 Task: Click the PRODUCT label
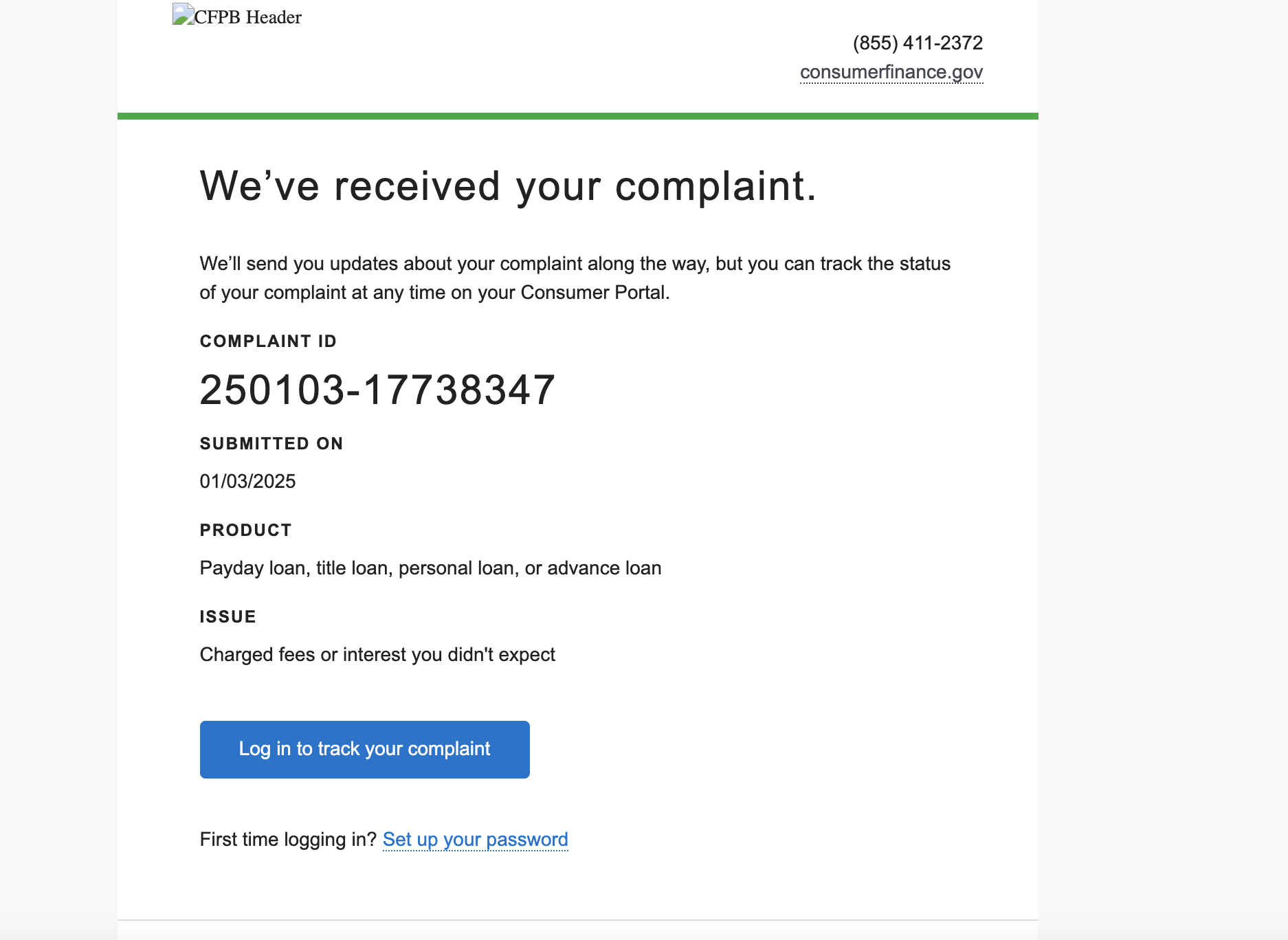(x=245, y=530)
